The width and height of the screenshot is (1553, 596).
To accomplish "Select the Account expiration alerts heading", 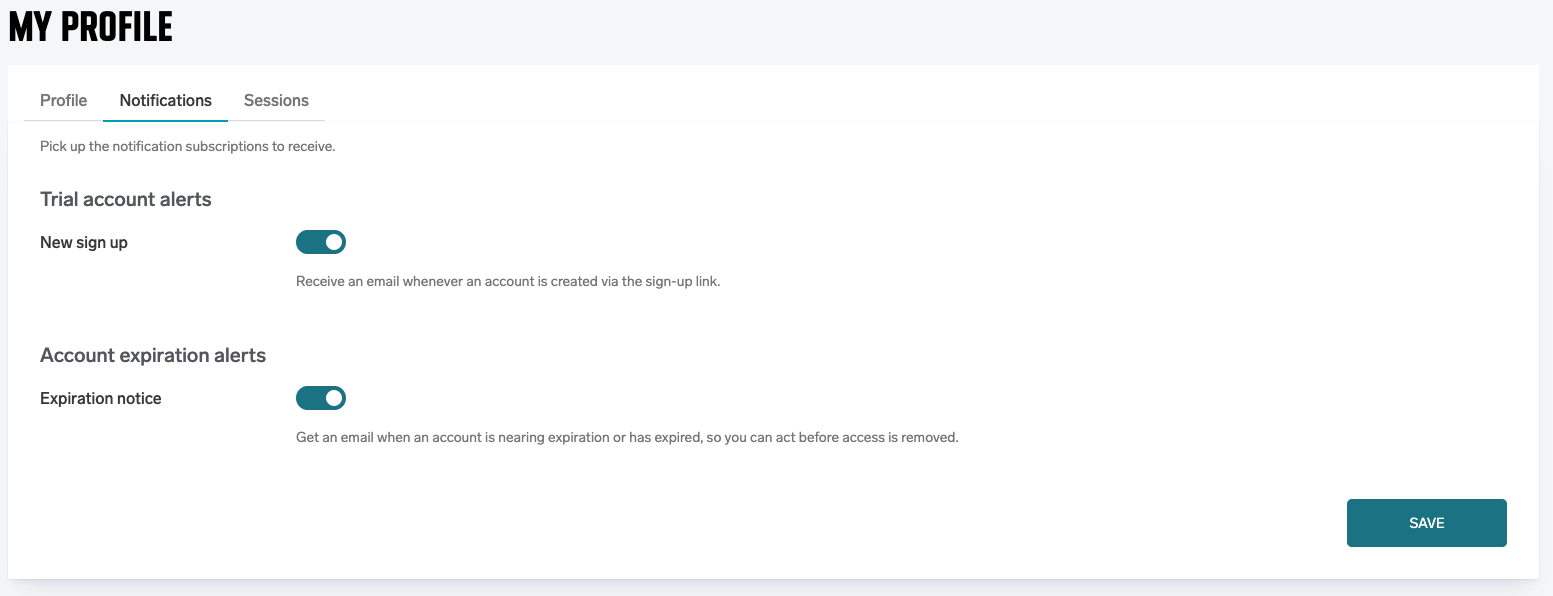I will coord(153,355).
